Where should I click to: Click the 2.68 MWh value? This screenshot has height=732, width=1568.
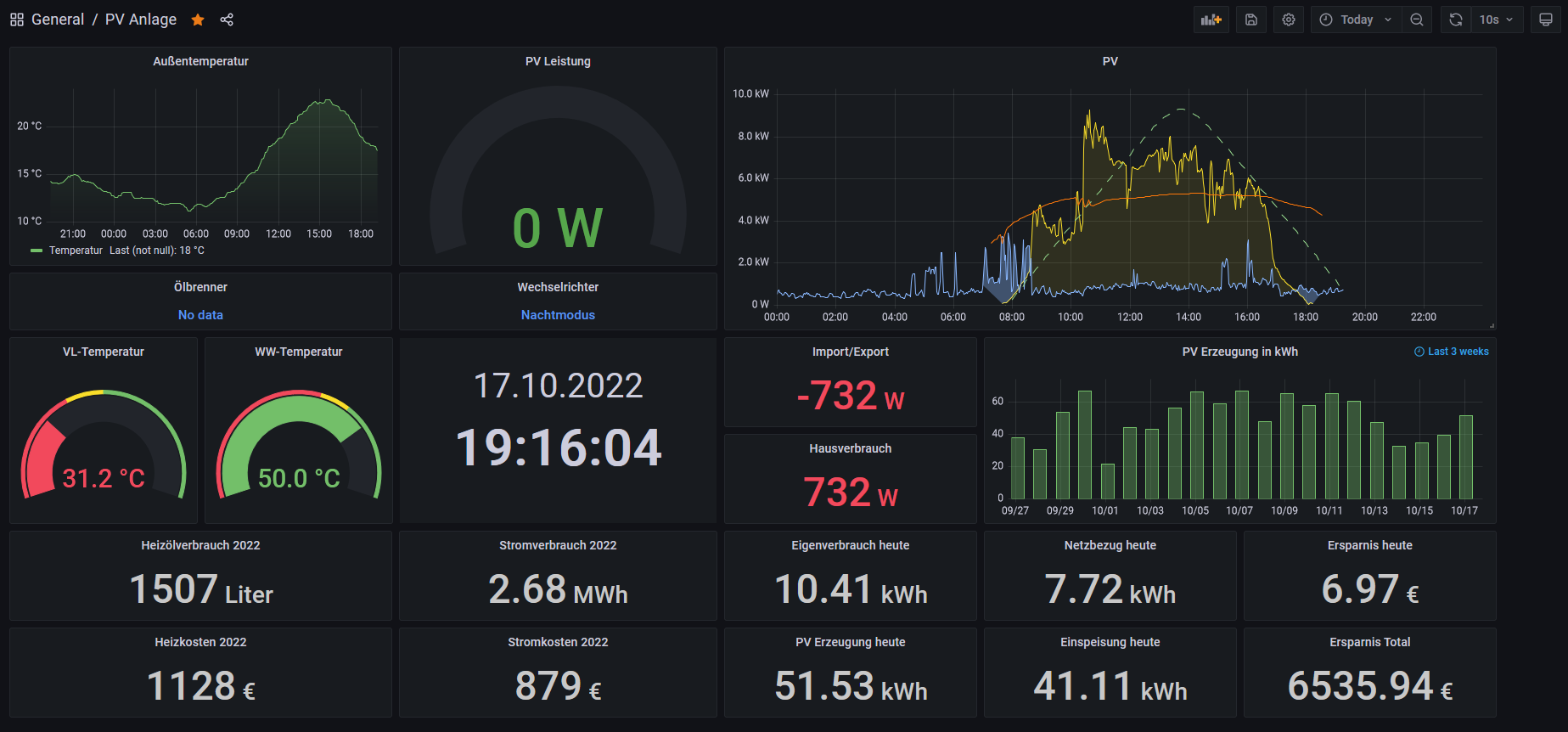[x=558, y=589]
